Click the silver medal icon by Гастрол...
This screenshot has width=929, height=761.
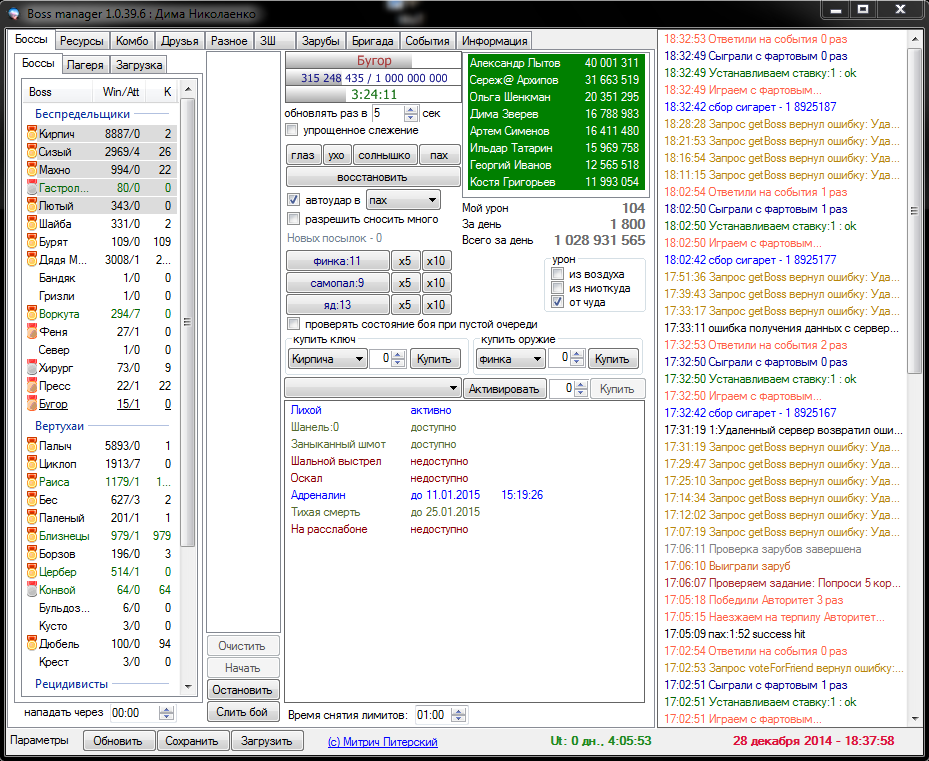32,188
